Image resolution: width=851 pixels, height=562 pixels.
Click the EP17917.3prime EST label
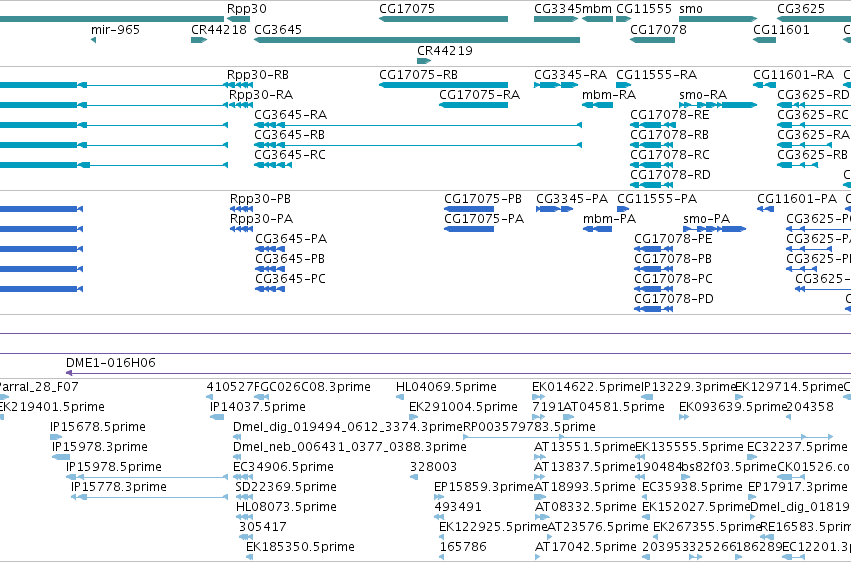click(798, 487)
